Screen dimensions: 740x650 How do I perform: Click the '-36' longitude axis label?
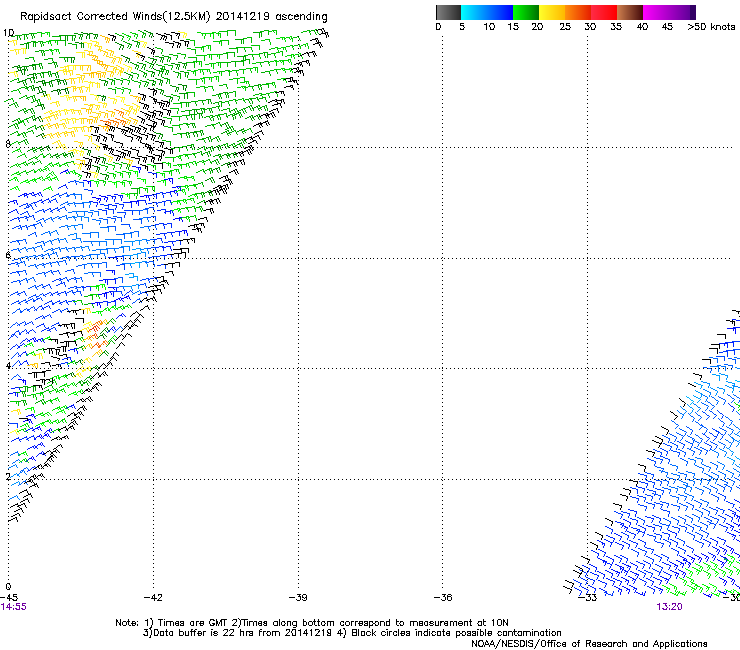pyautogui.click(x=443, y=597)
